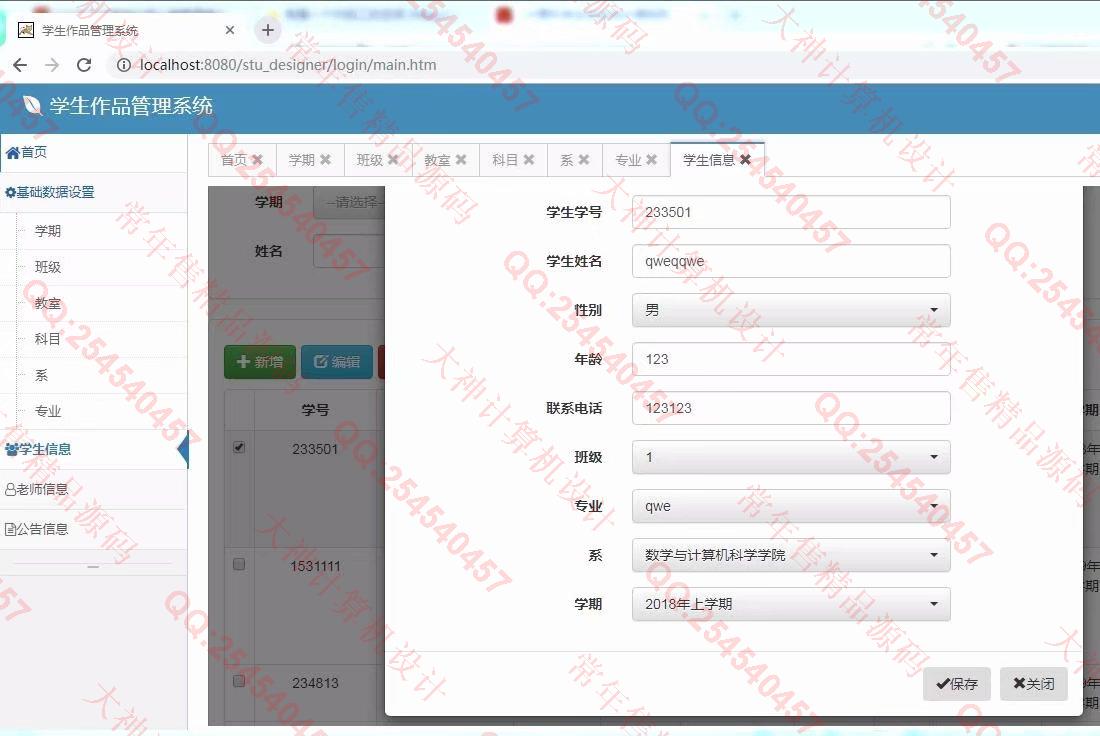This screenshot has width=1100, height=736.
Task: Open the 系 dropdown in the form
Action: point(791,556)
